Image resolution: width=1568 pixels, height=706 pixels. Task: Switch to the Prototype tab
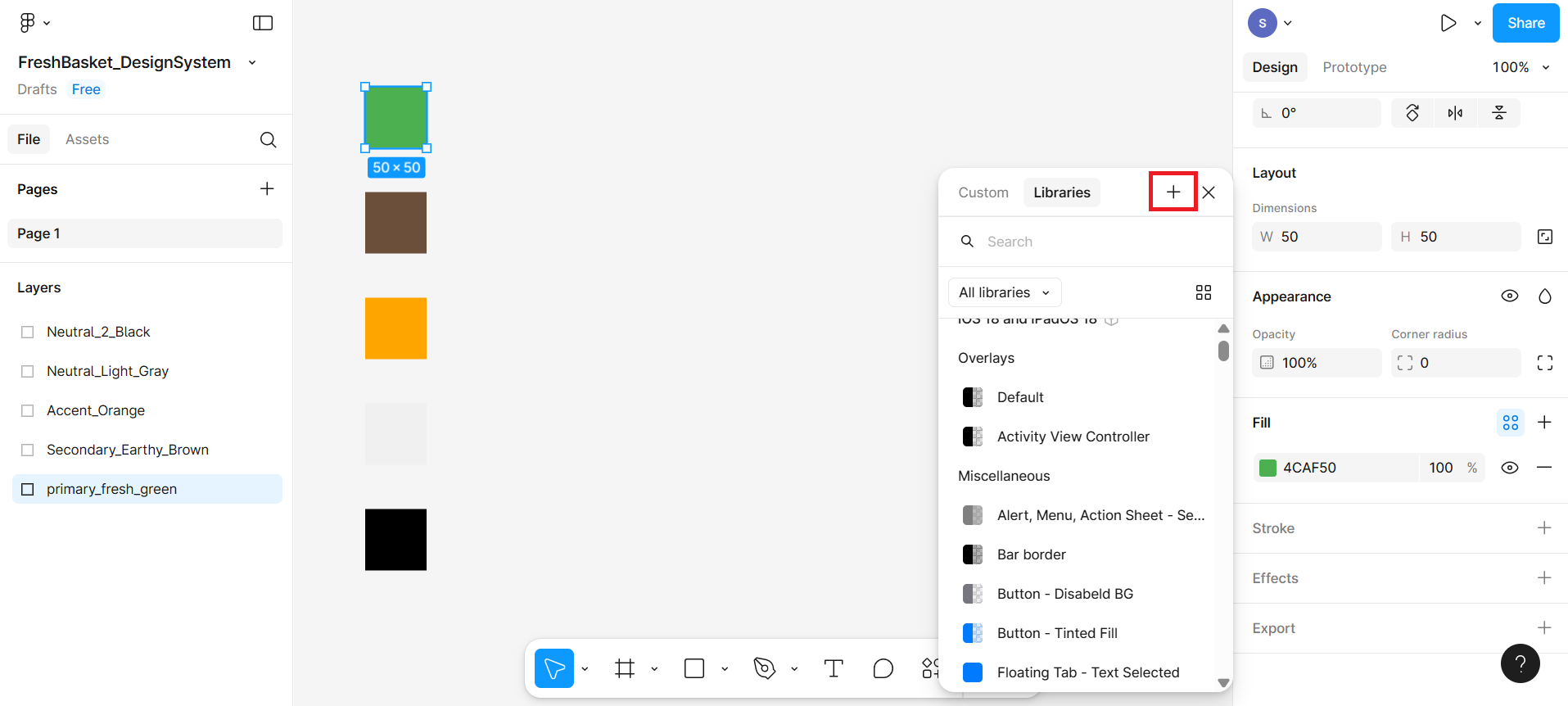click(x=1354, y=67)
